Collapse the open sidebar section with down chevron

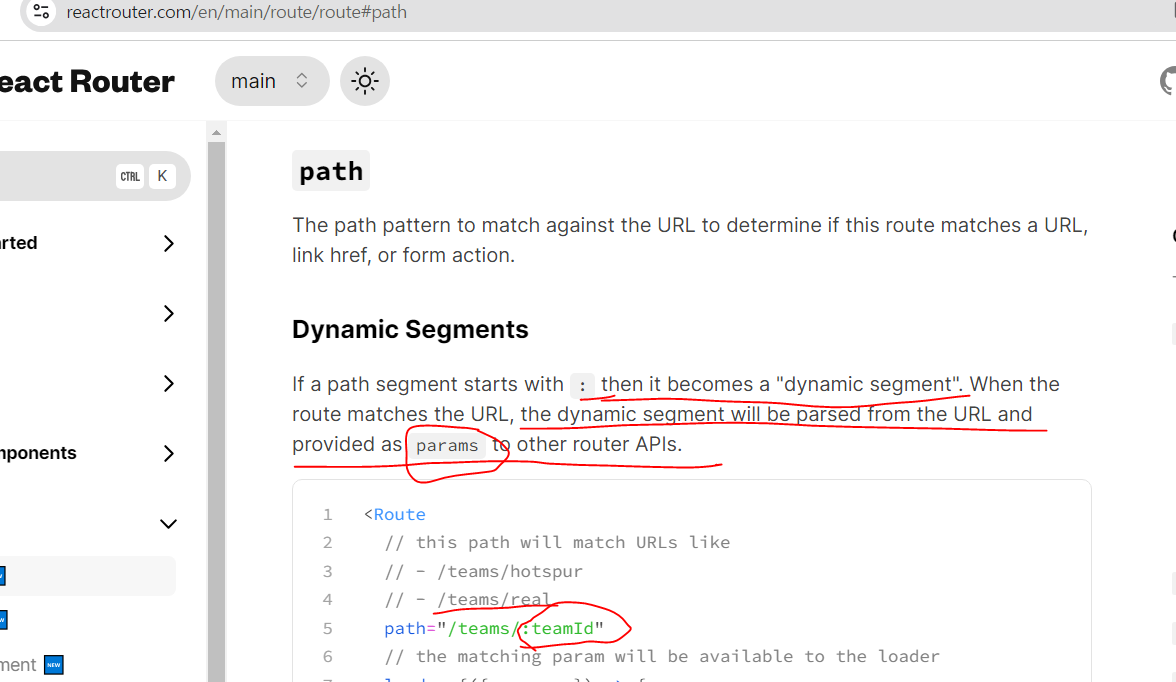(x=168, y=524)
